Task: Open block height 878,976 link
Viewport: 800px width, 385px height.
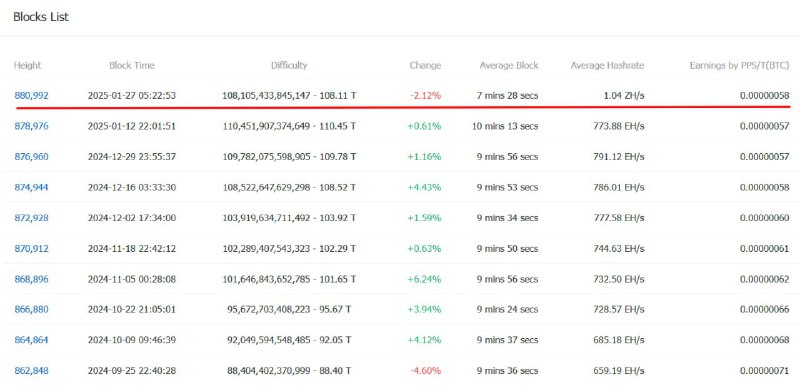Action: (31, 126)
